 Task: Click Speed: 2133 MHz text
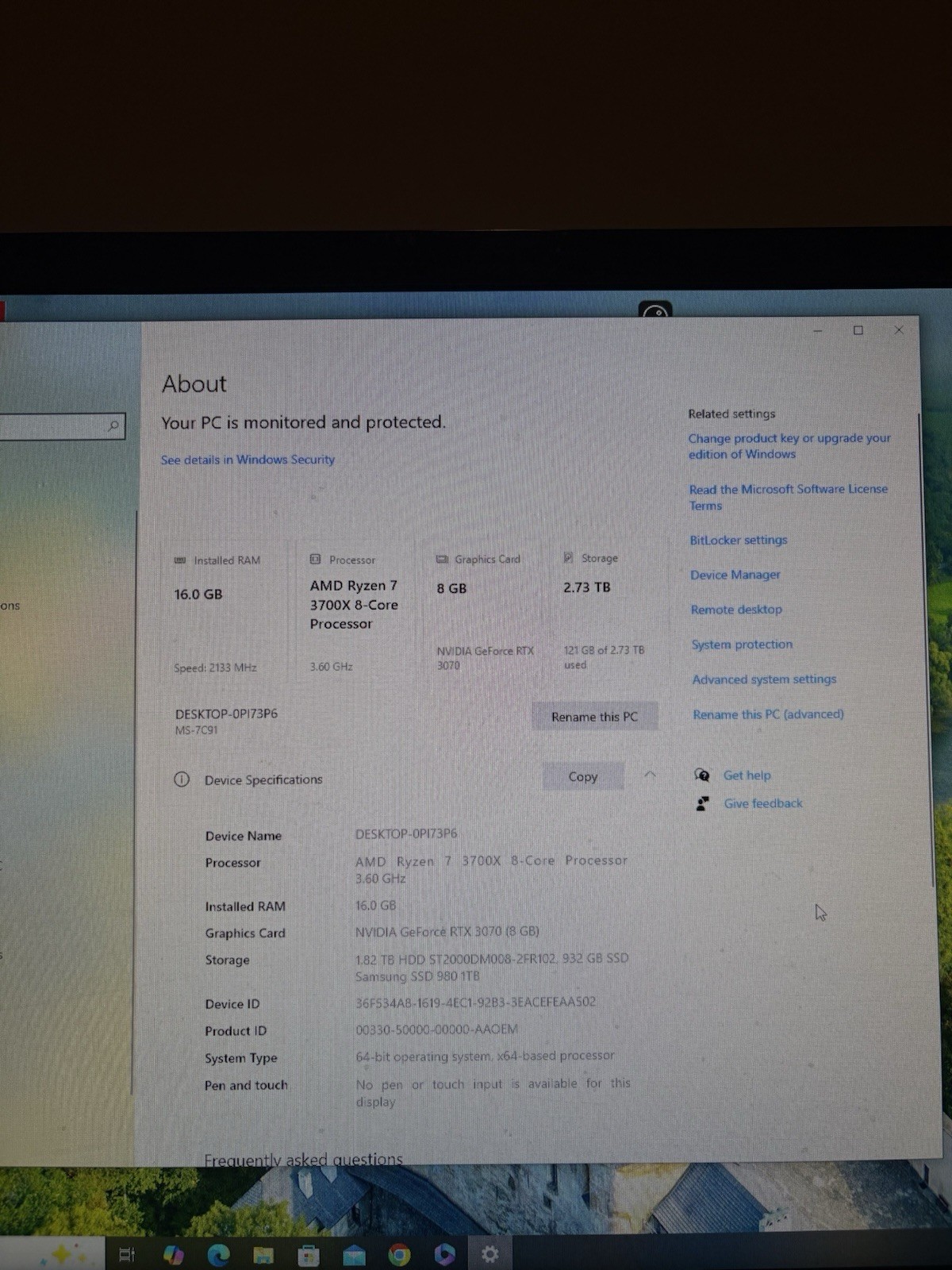tap(215, 668)
